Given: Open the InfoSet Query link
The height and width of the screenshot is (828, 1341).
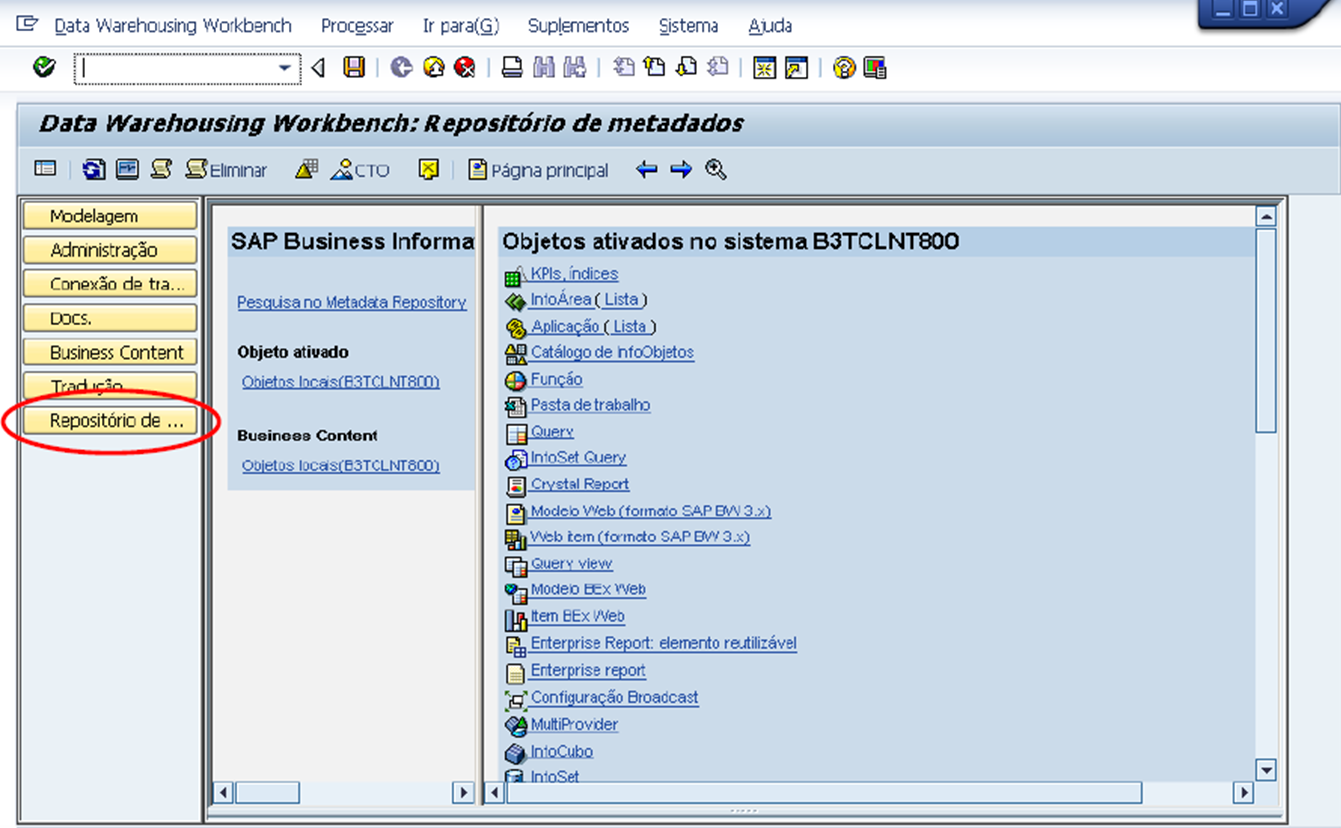Looking at the screenshot, I should [x=578, y=457].
